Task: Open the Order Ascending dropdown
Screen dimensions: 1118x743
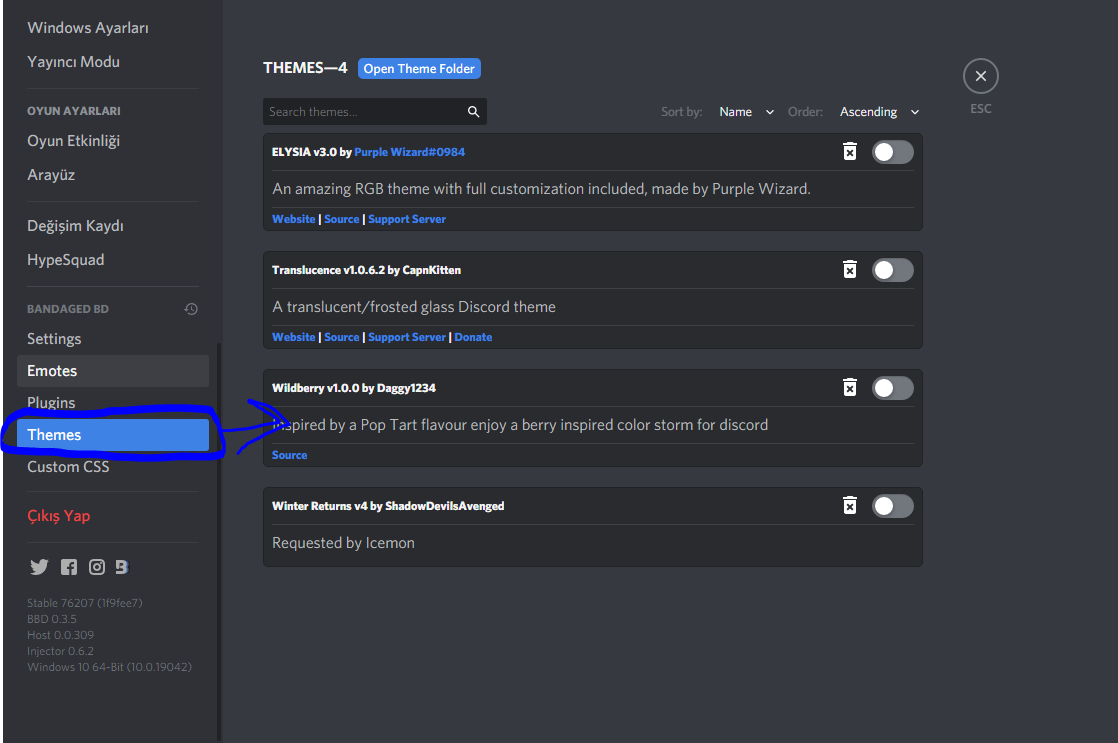Action: tap(879, 112)
